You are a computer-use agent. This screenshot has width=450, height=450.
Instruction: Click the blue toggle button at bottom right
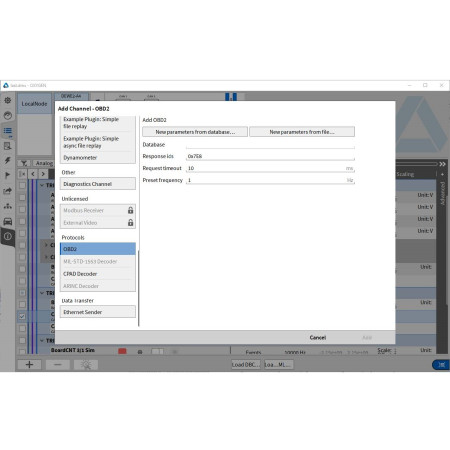click(441, 365)
